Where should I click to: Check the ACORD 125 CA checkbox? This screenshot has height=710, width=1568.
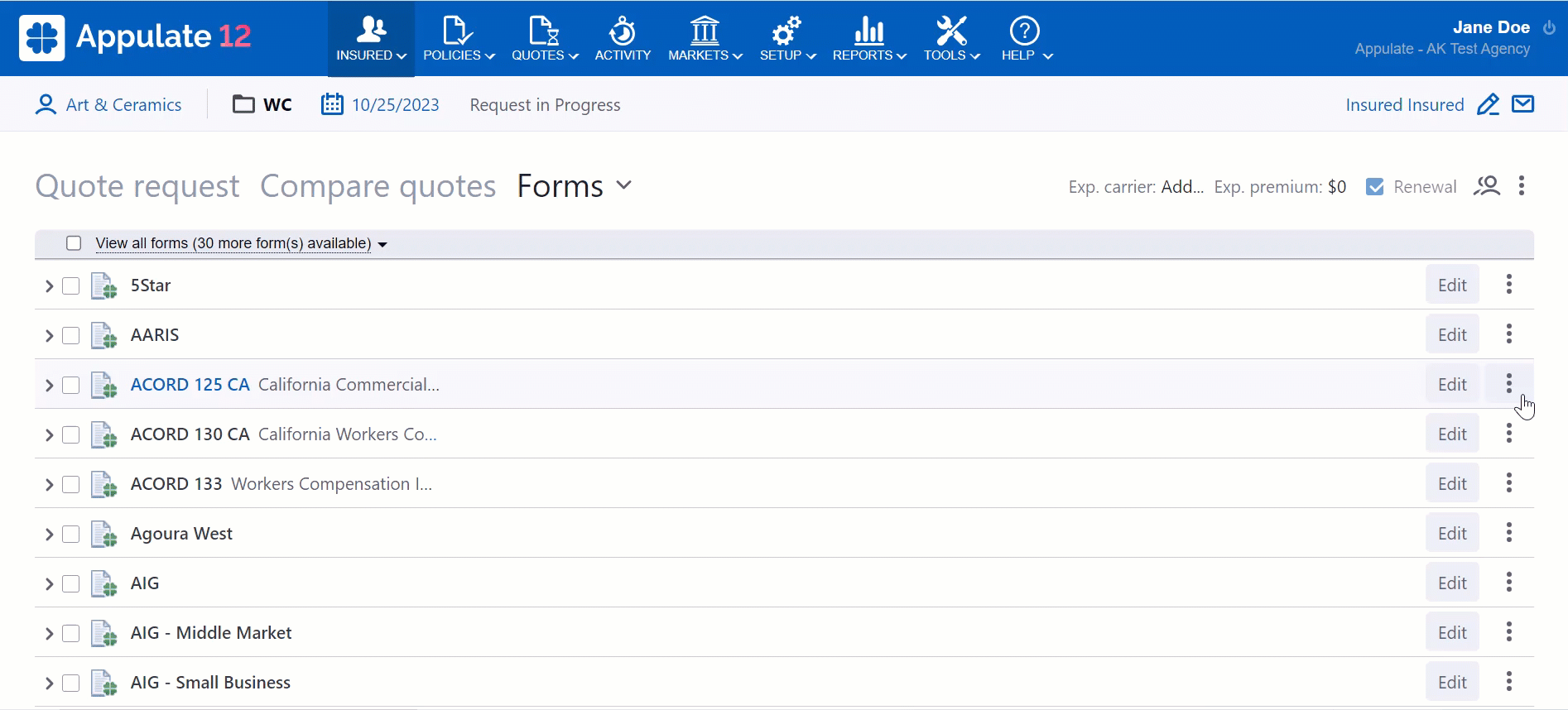(x=71, y=385)
